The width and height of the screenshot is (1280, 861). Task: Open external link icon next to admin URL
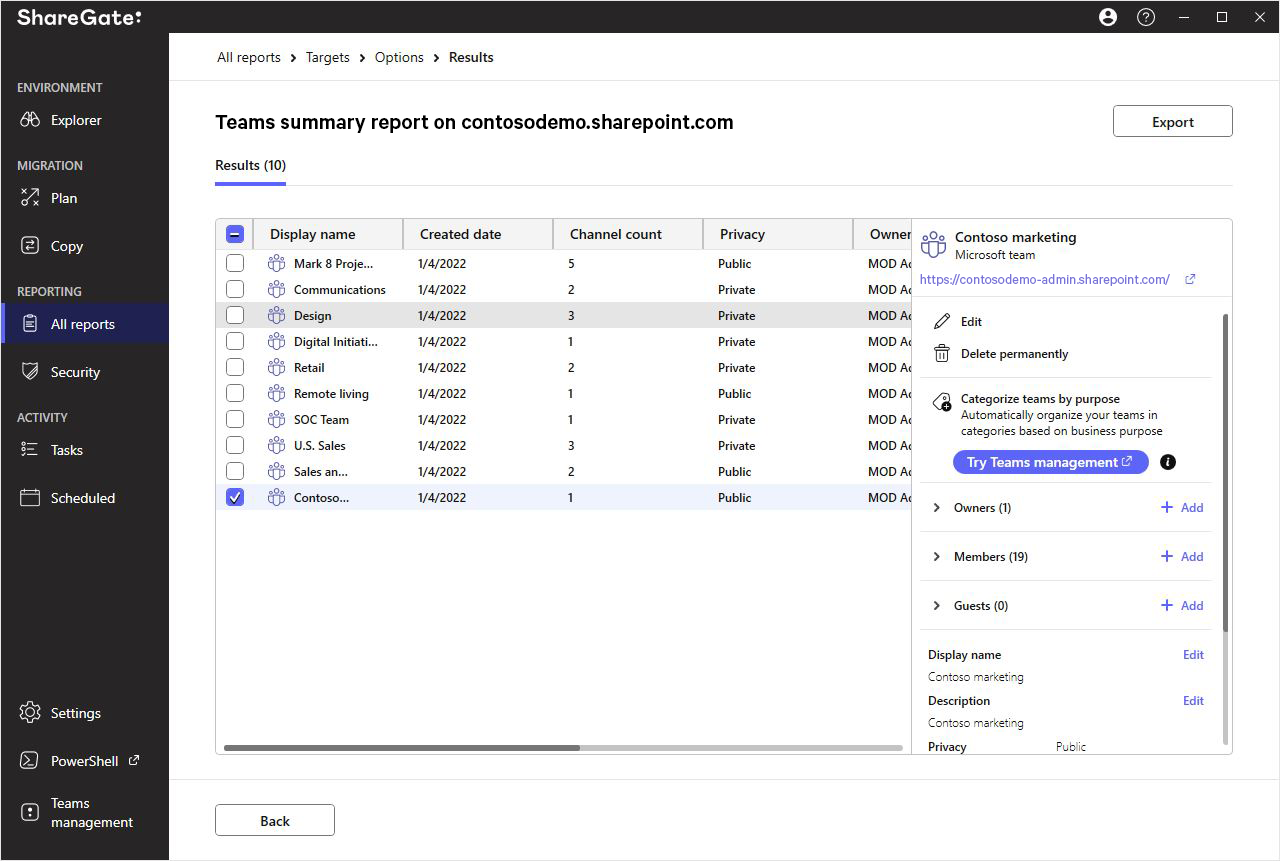point(1190,280)
